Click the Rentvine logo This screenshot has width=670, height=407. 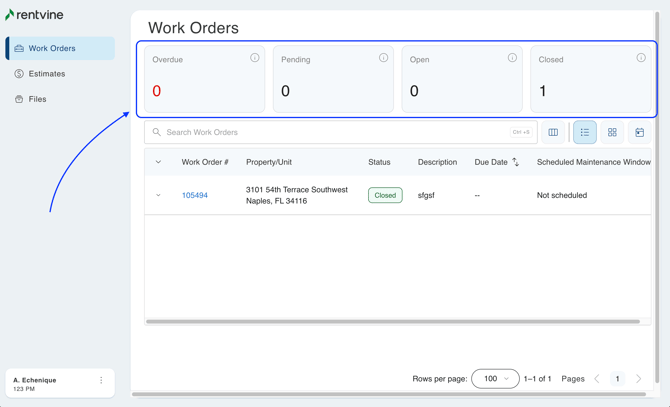coord(34,15)
